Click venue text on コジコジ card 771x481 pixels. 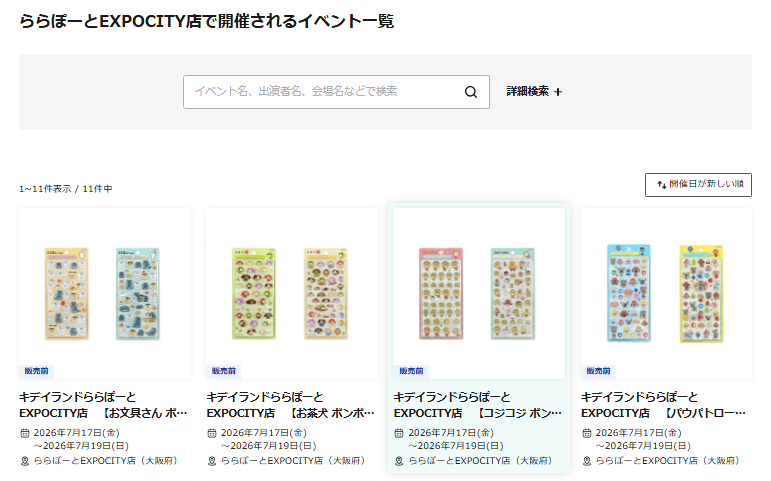tap(480, 461)
